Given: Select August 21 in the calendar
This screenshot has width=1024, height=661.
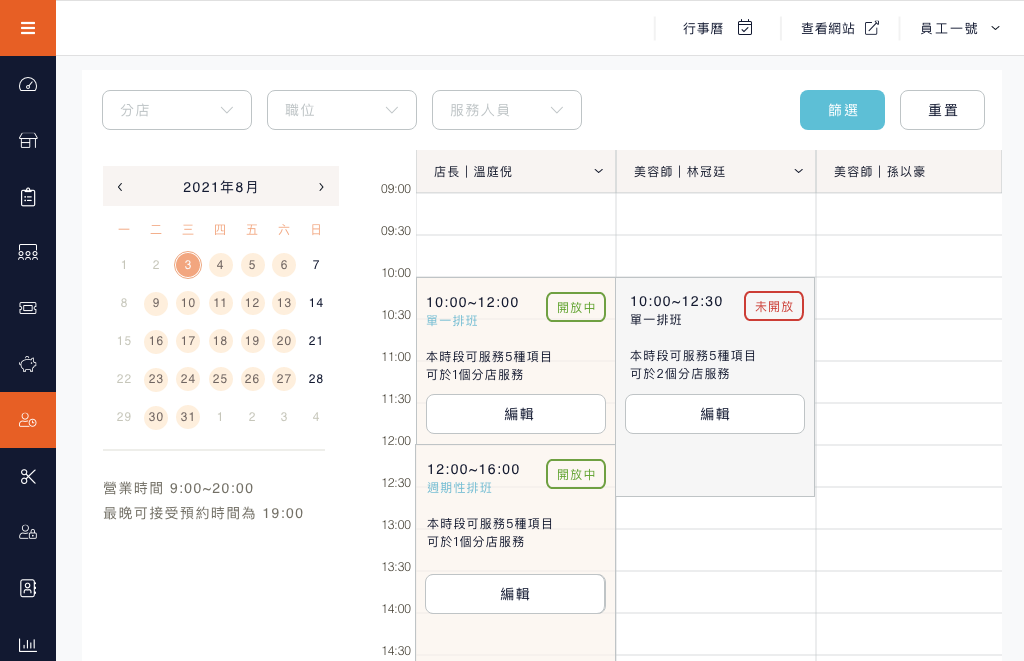Looking at the screenshot, I should pos(316,340).
